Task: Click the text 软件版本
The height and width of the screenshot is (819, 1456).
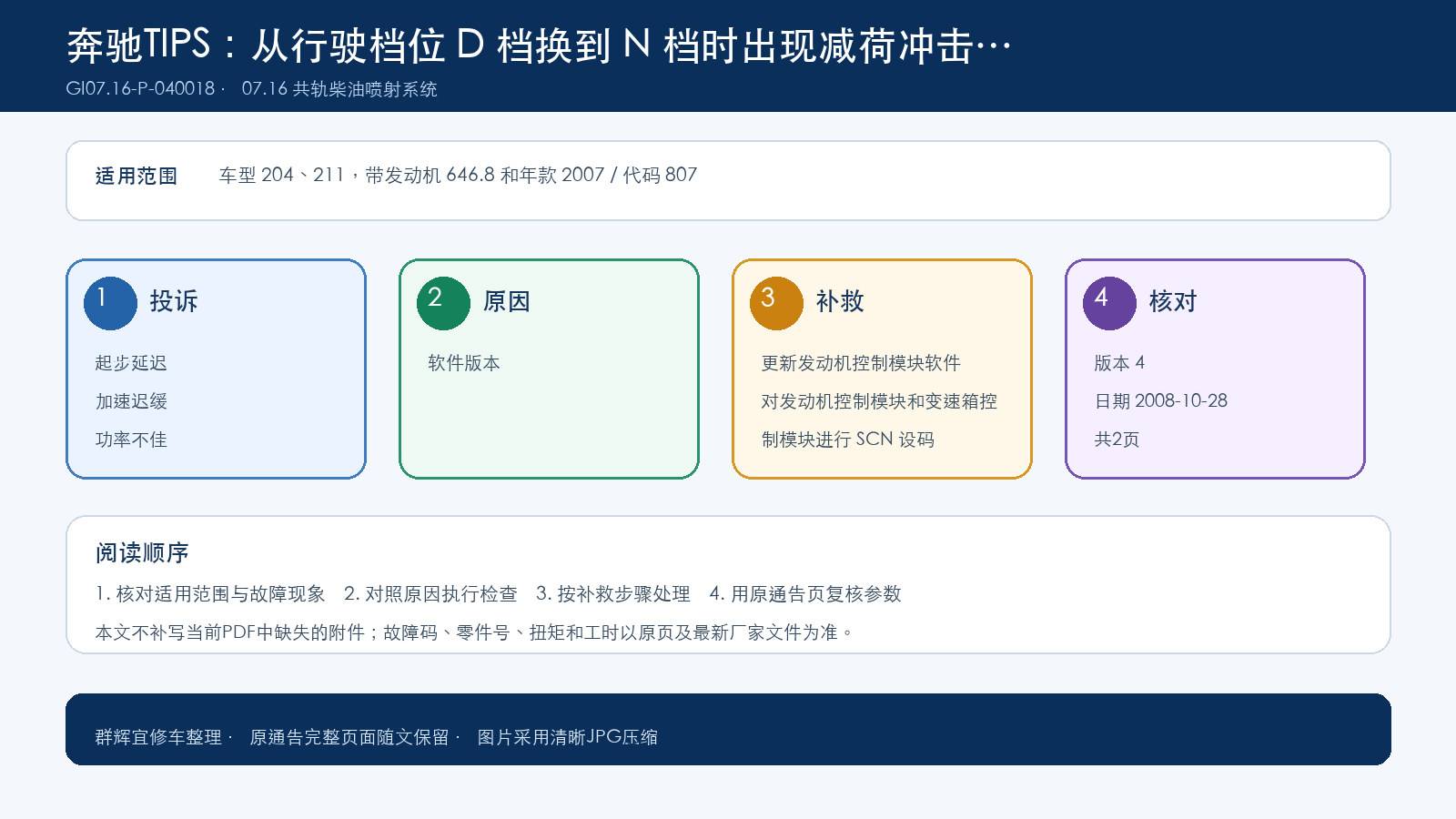Action: click(464, 363)
